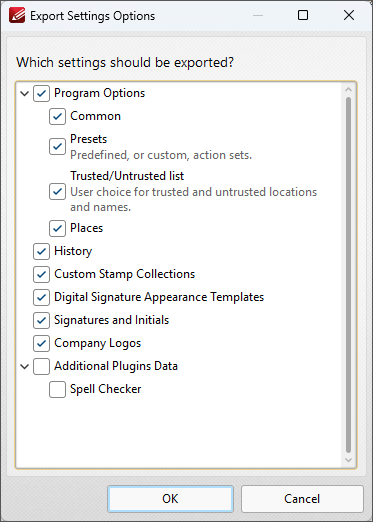Toggle the Presets checkbox
The image size is (373, 522).
57,147
